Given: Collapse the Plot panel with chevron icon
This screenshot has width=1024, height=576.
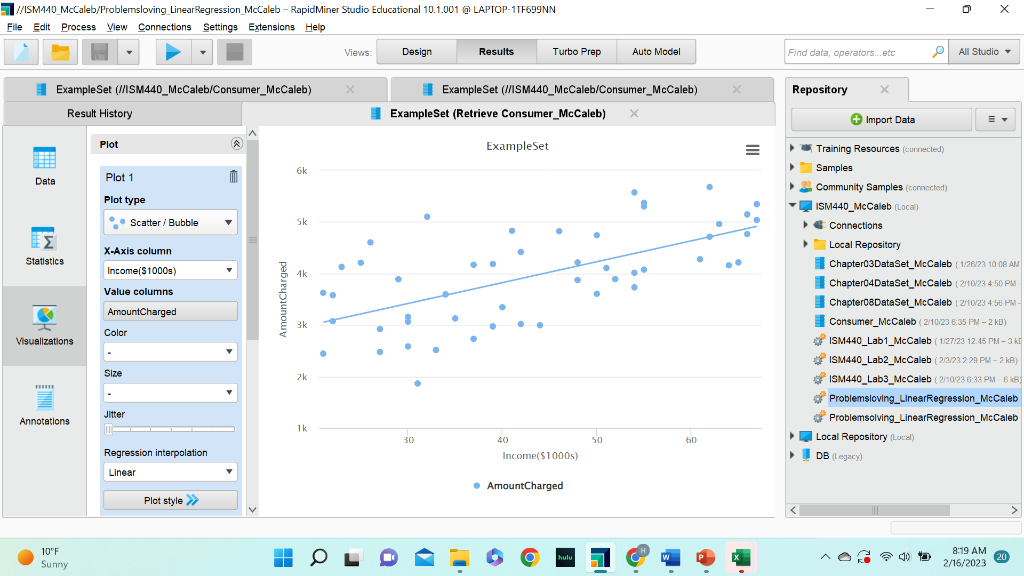Looking at the screenshot, I should point(236,144).
